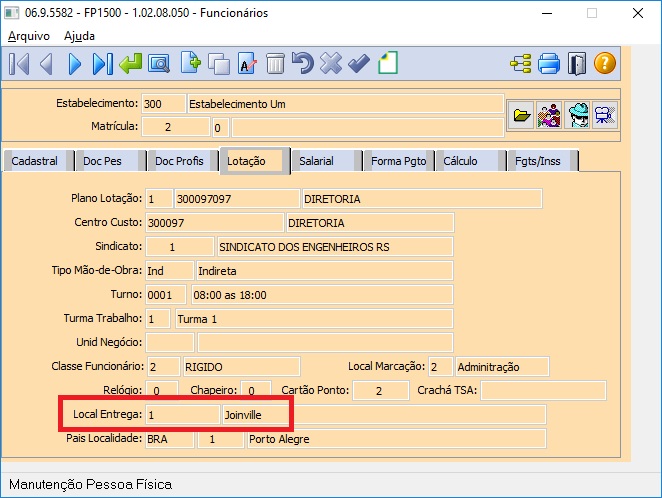This screenshot has width=662, height=498.
Task: Go to the last record
Action: (x=103, y=64)
